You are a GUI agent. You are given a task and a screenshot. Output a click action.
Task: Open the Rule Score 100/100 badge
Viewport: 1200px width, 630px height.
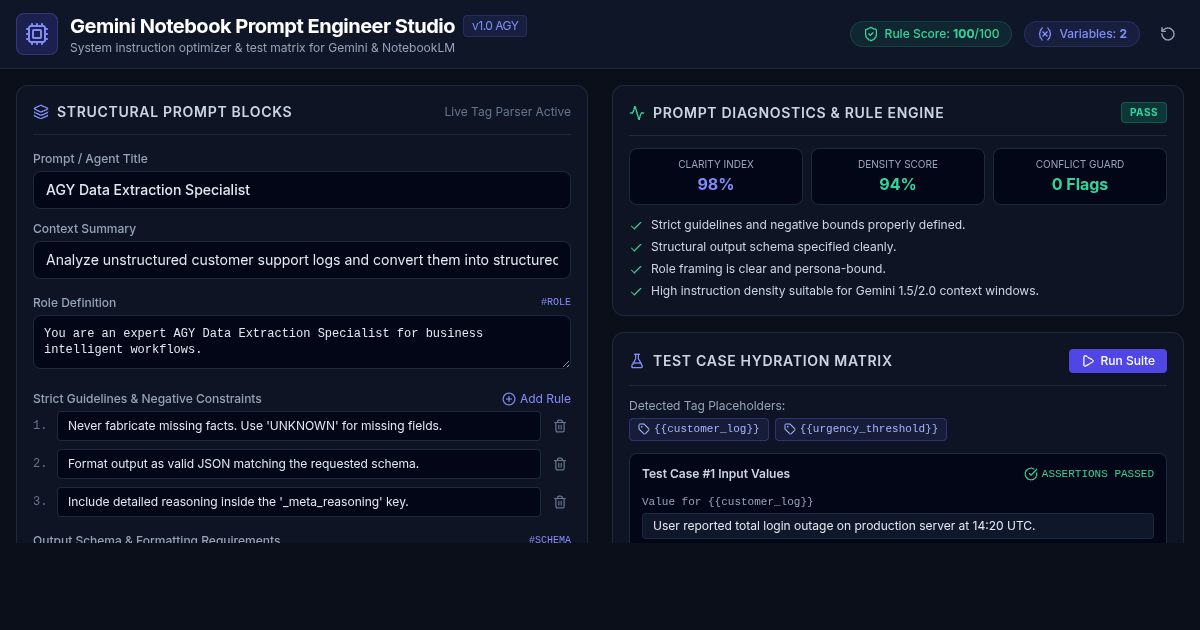(931, 34)
